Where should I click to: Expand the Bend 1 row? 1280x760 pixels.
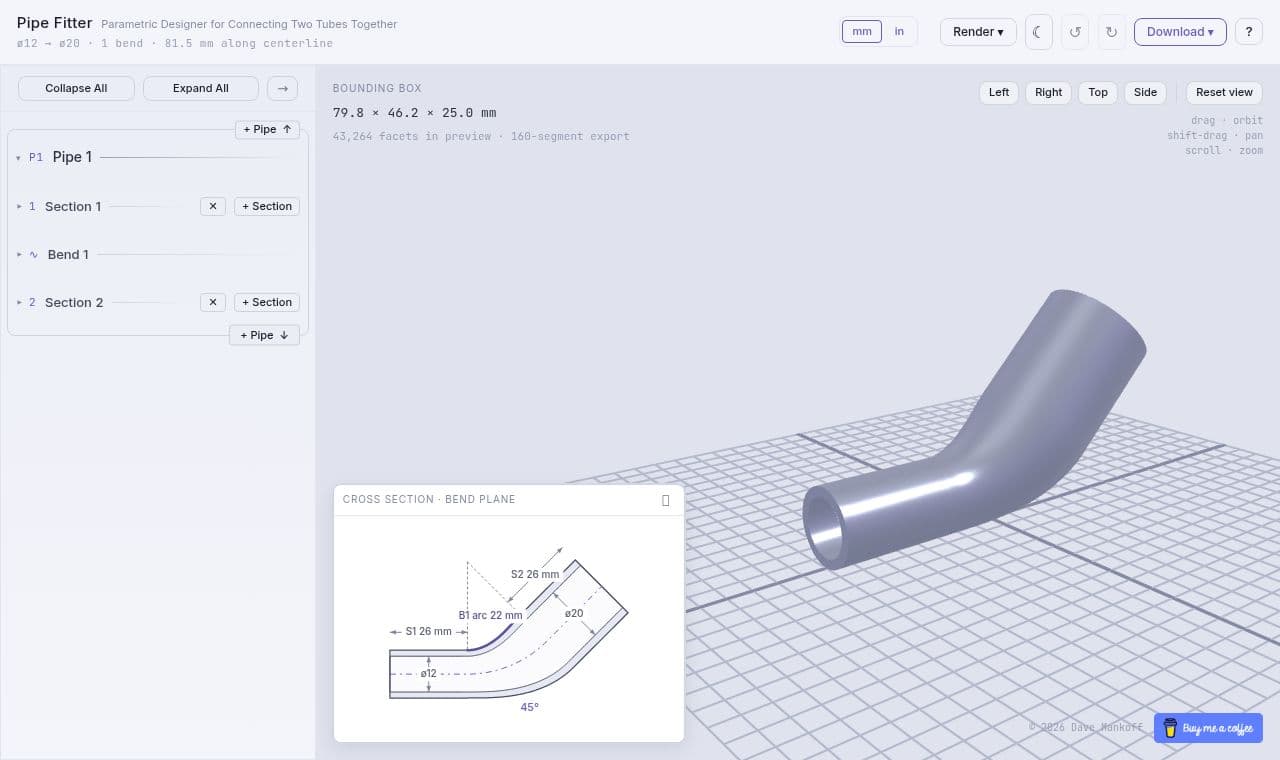[x=19, y=254]
